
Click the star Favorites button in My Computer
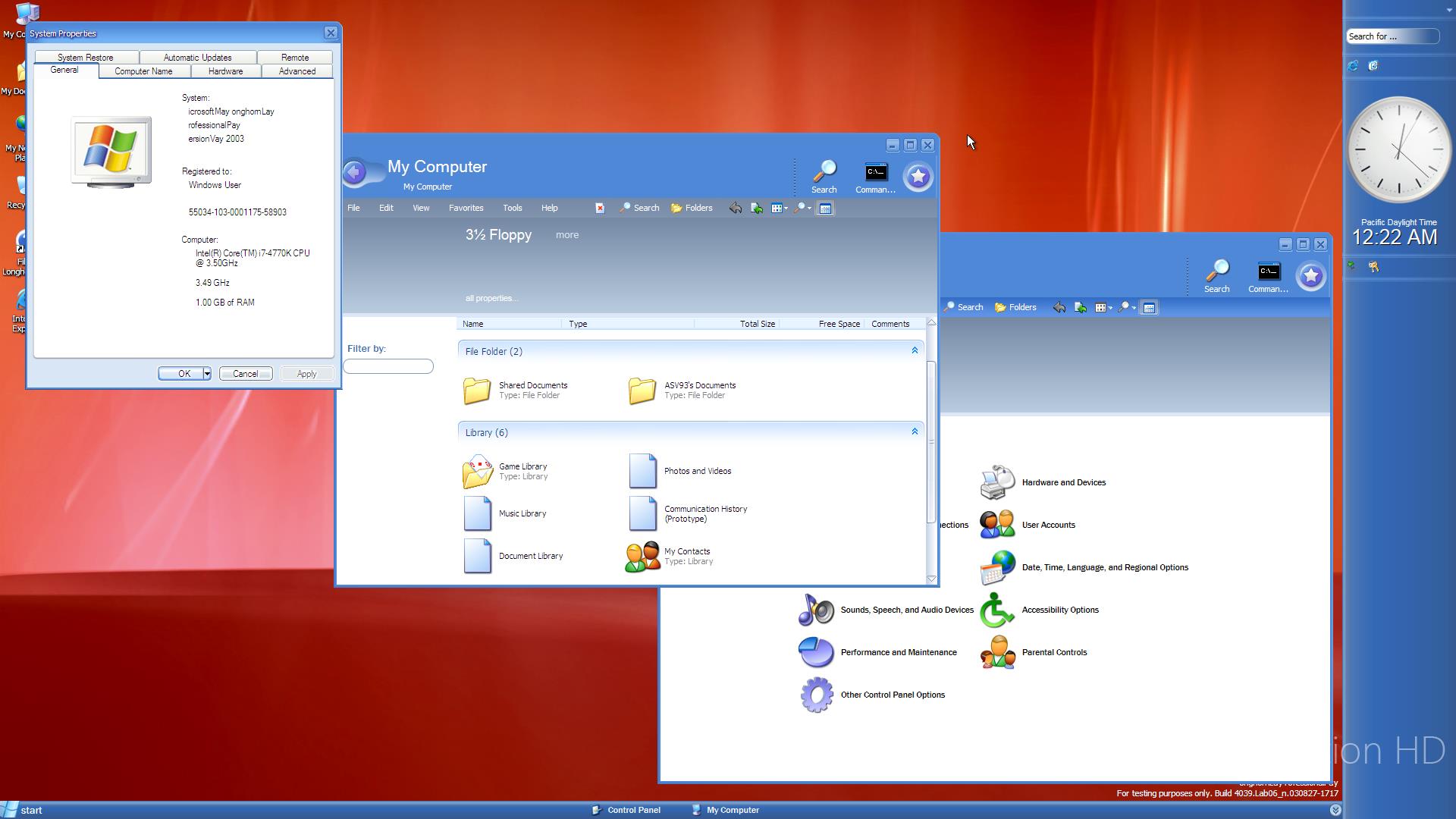tap(918, 177)
